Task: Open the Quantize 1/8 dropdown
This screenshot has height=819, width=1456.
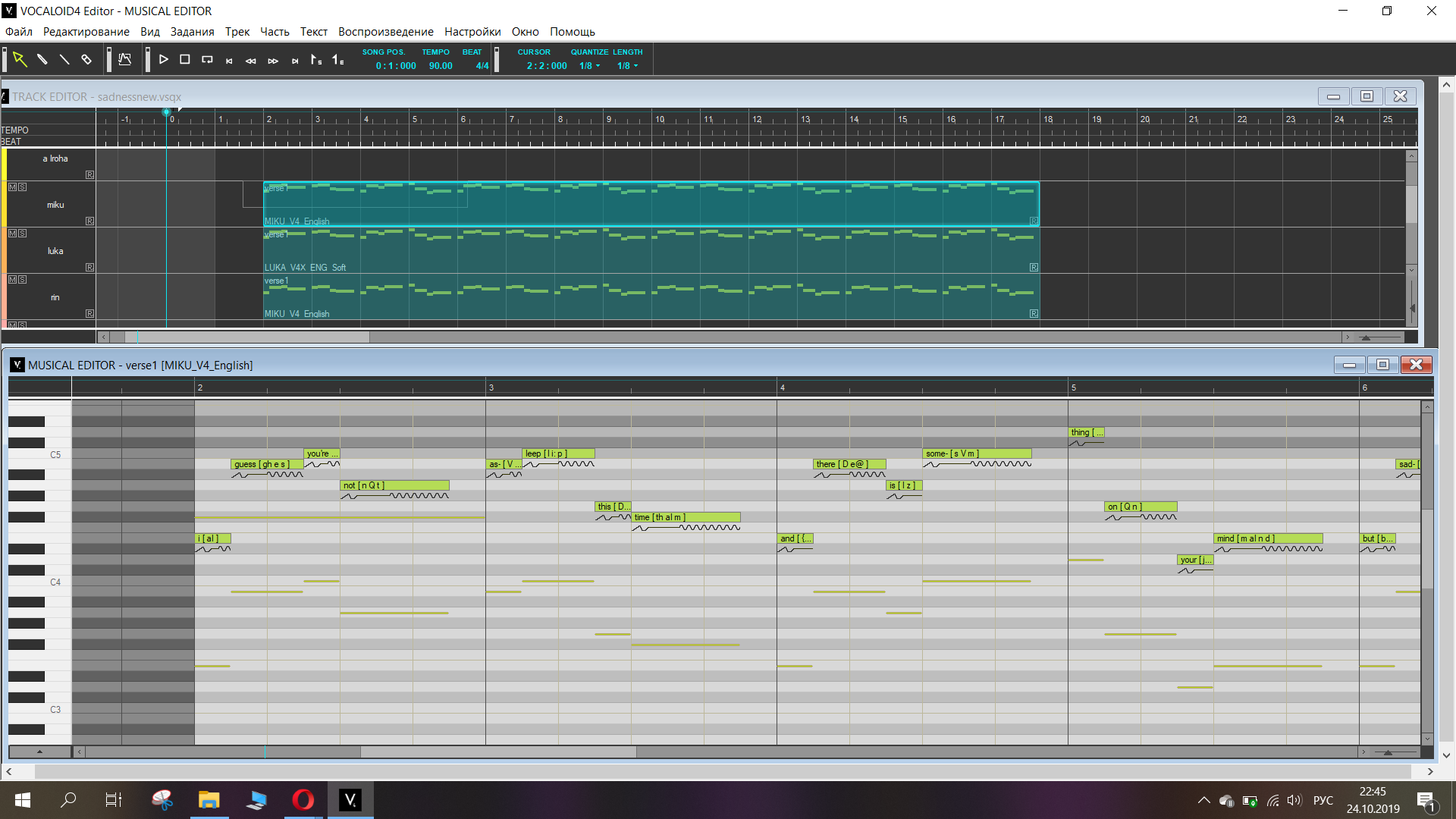Action: (x=589, y=66)
